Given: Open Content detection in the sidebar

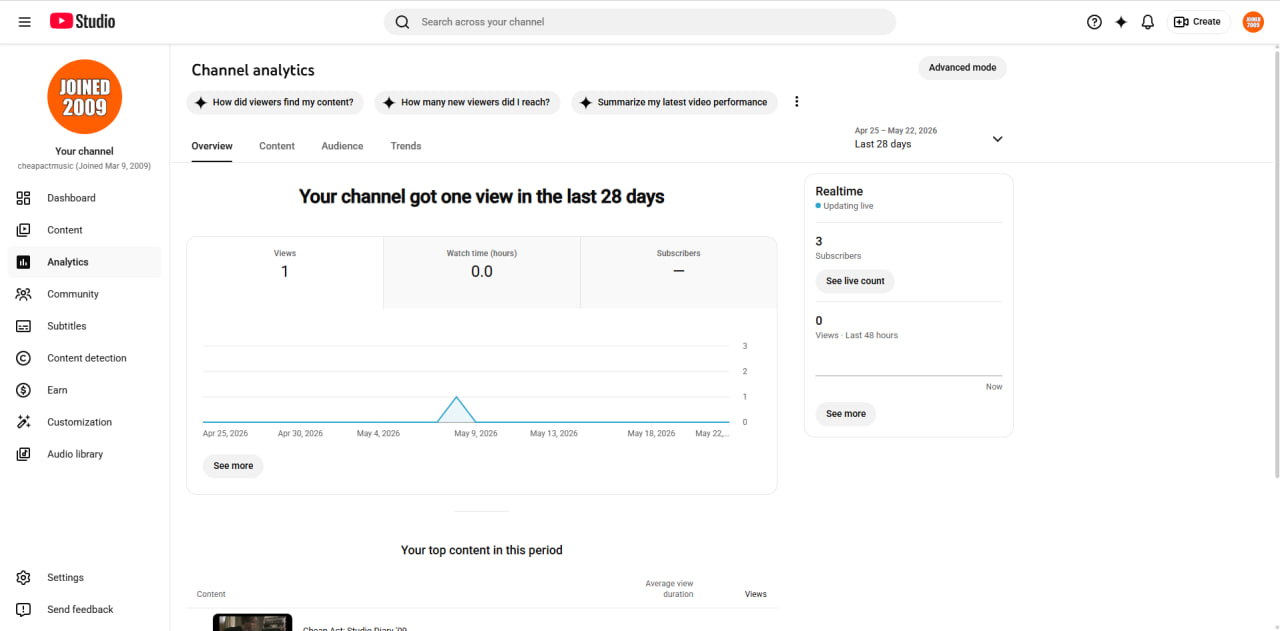Looking at the screenshot, I should pyautogui.click(x=85, y=358).
